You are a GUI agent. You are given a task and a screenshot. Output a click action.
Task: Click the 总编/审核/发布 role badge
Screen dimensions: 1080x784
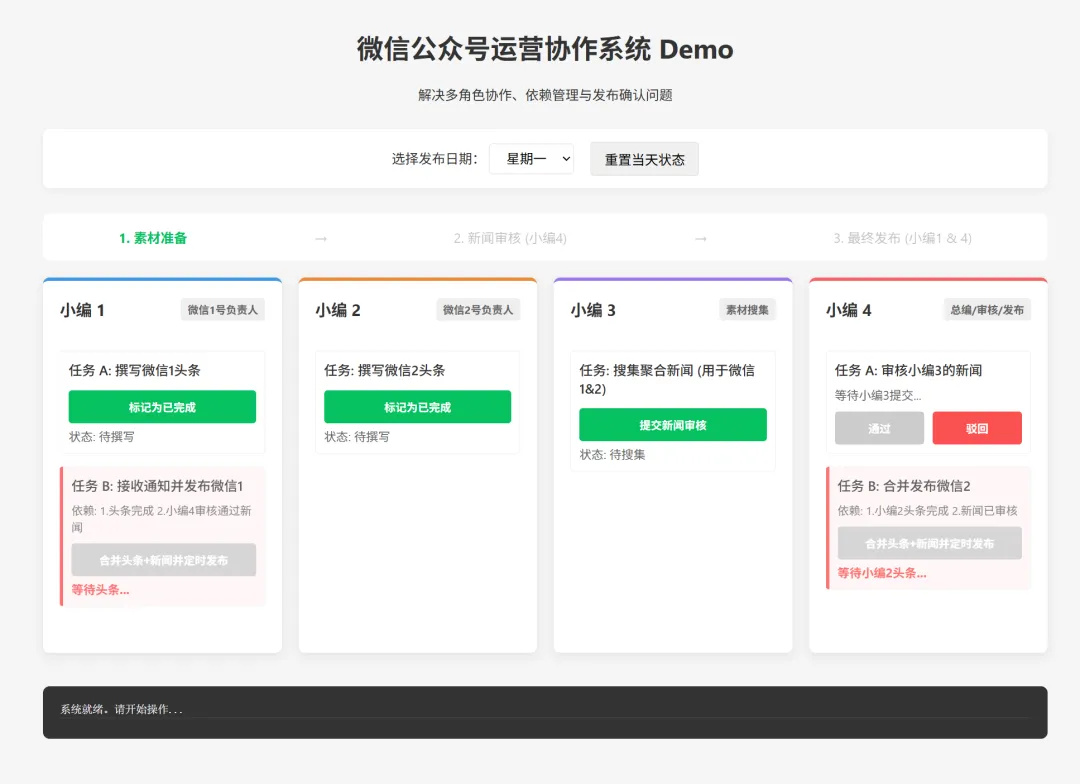coord(987,310)
